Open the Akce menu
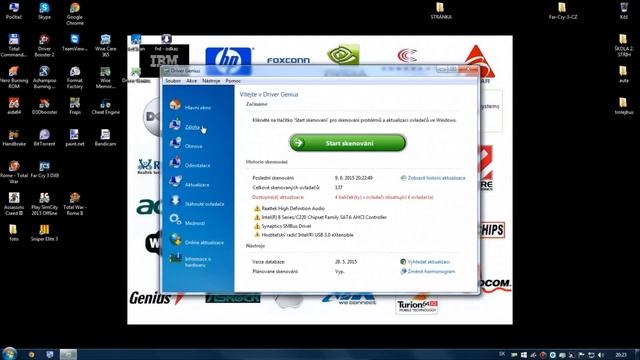Viewport: 640px width, 360px height. (191, 81)
